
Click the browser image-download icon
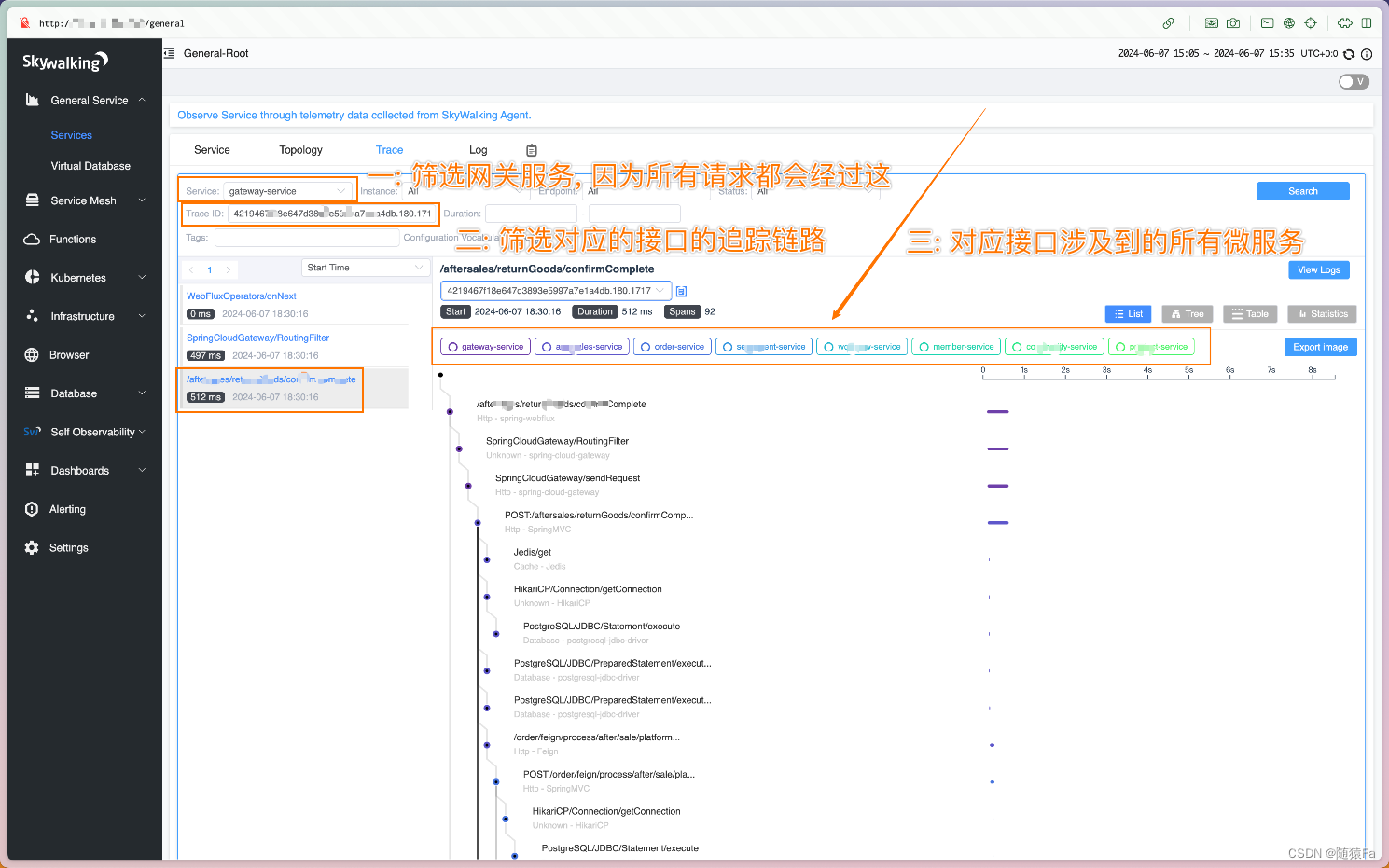pos(1211,23)
